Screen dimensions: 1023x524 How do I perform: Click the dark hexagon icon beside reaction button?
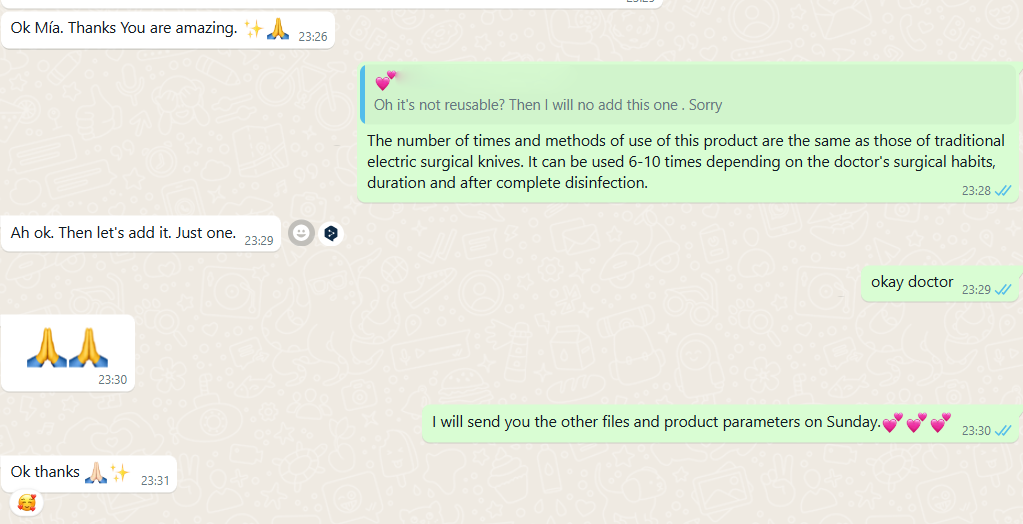click(331, 233)
